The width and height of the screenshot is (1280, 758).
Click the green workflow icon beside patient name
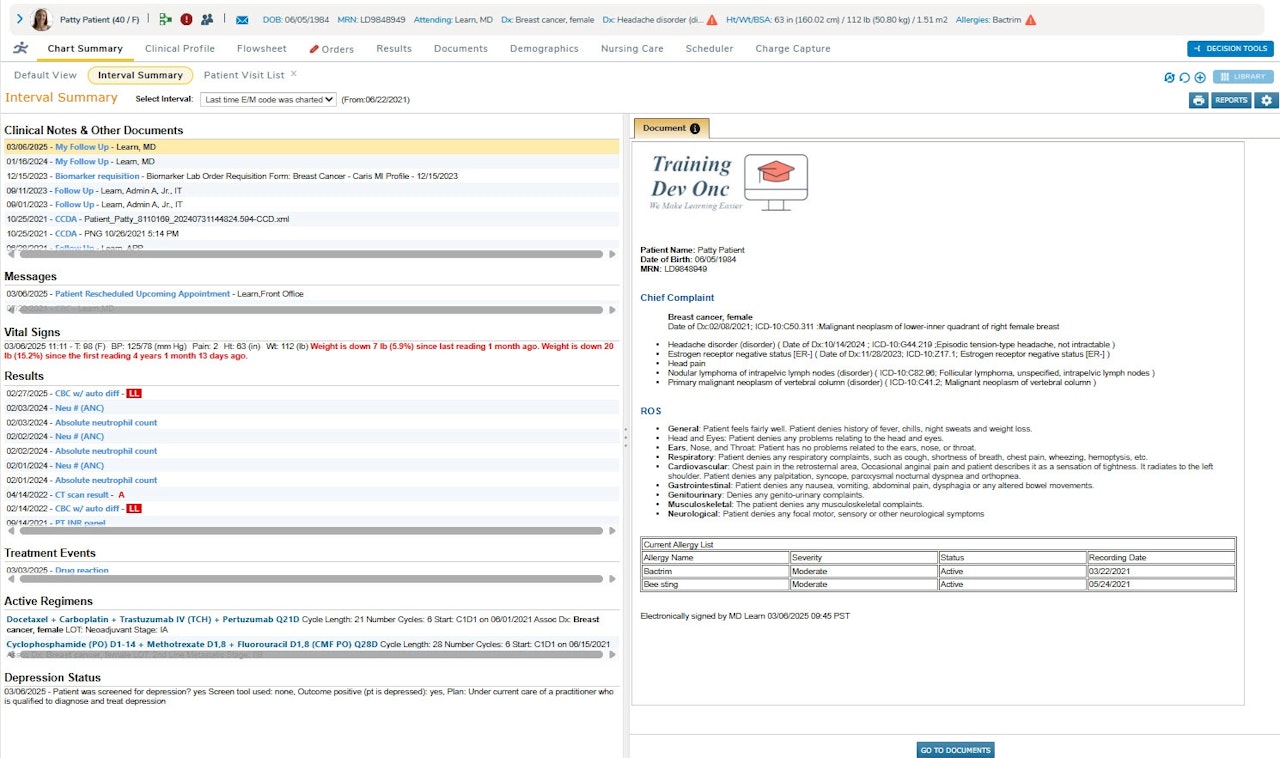pyautogui.click(x=165, y=19)
